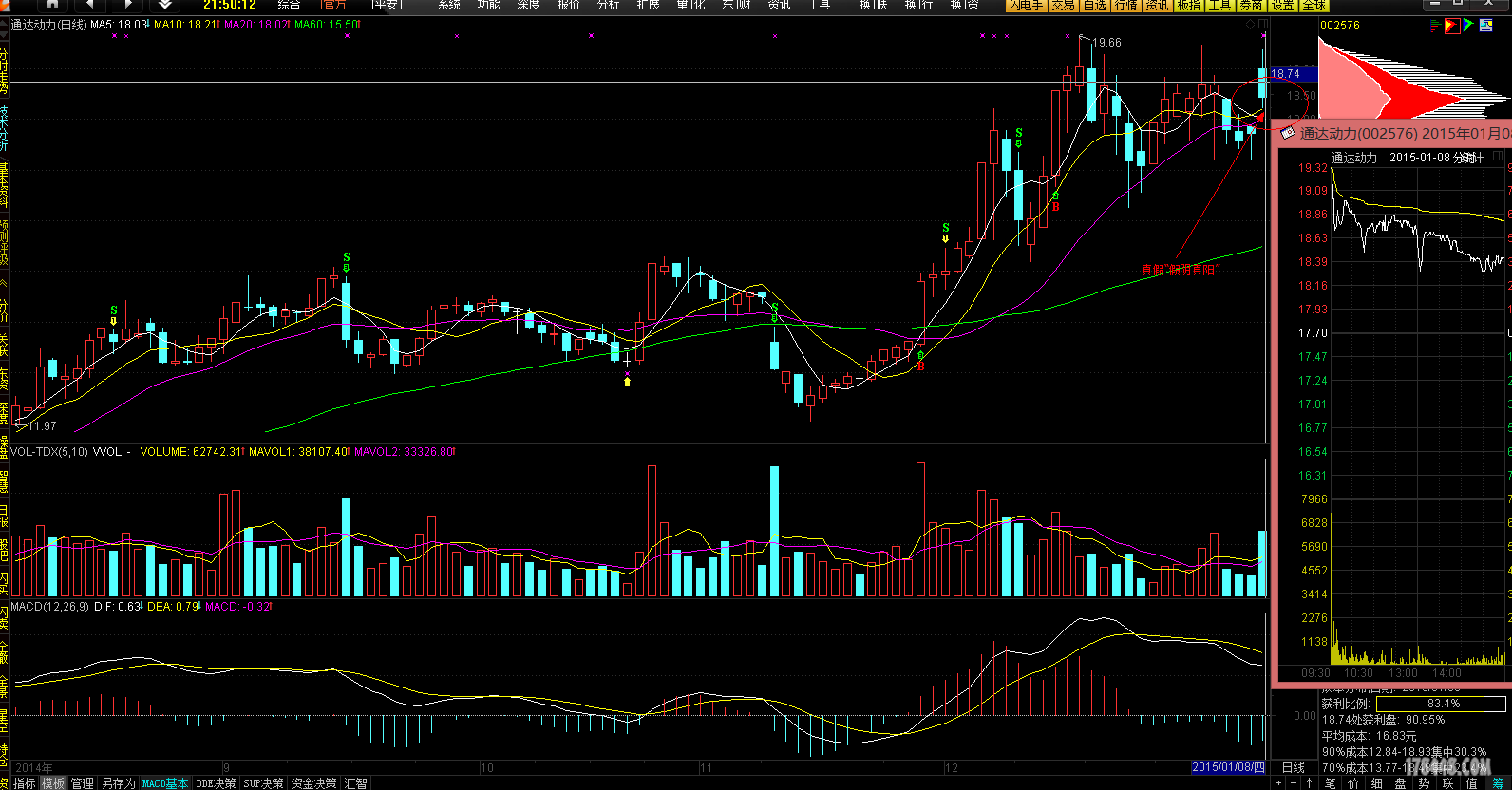Click the 获利比例 83.4% progress bar
The width and height of the screenshot is (1512, 790).
tap(1441, 704)
